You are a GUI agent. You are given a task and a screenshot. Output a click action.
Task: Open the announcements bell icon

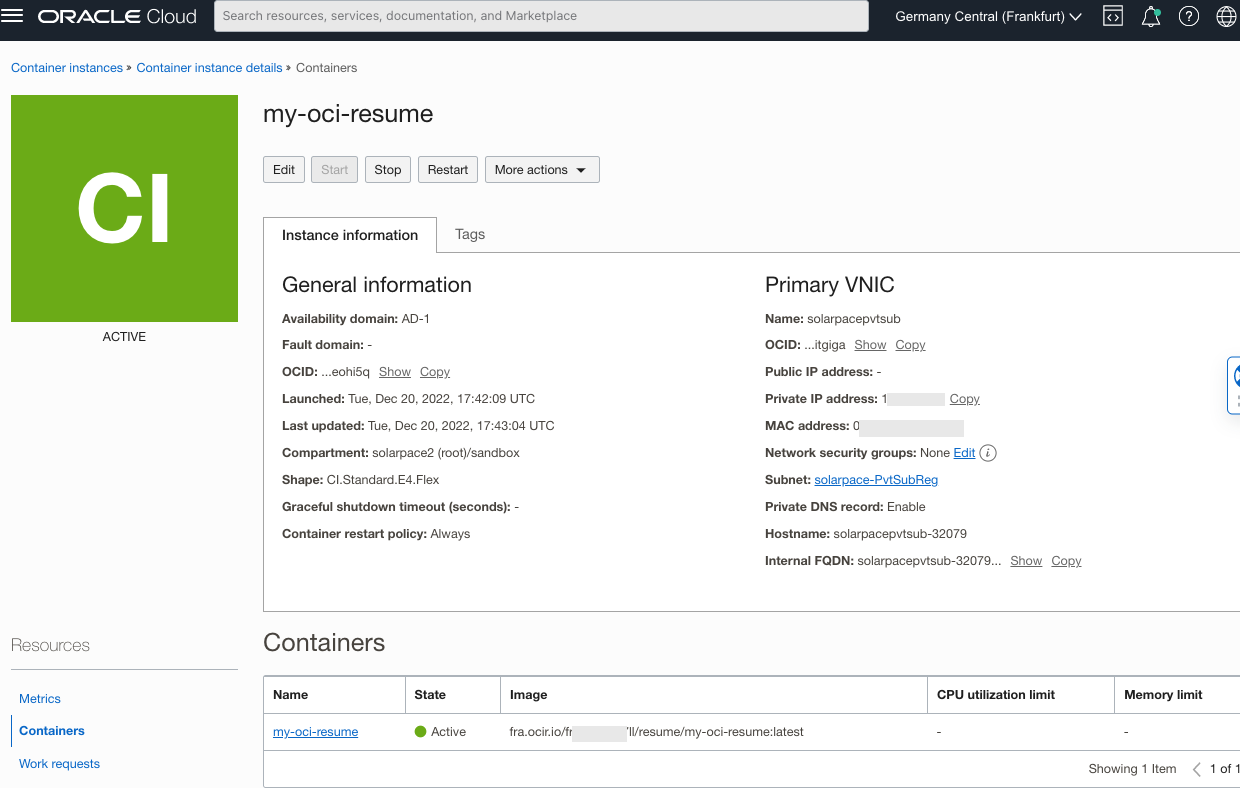click(1151, 16)
